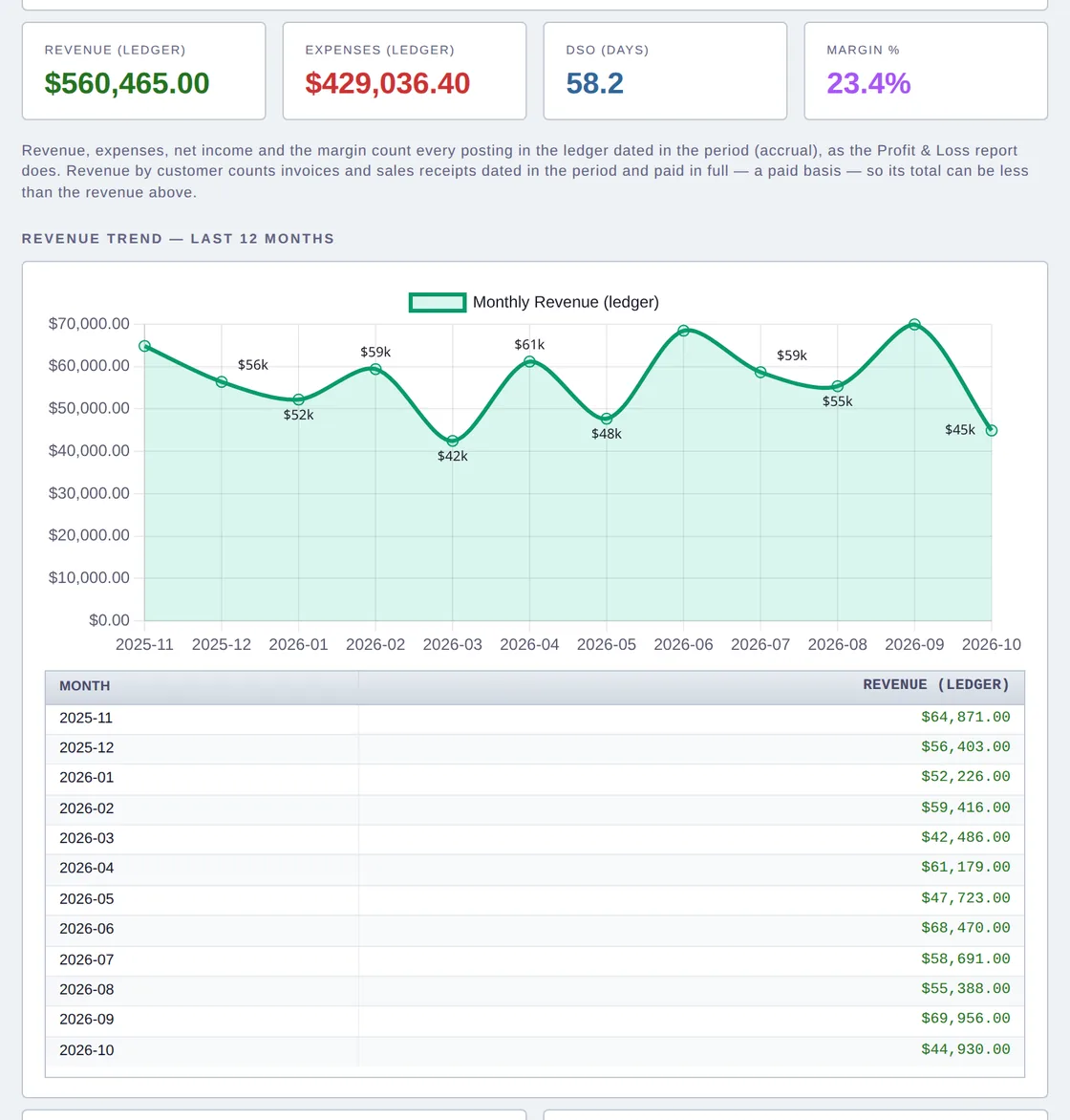1070x1120 pixels.
Task: Click the revenue amount $58,691.00
Action: click(x=966, y=959)
